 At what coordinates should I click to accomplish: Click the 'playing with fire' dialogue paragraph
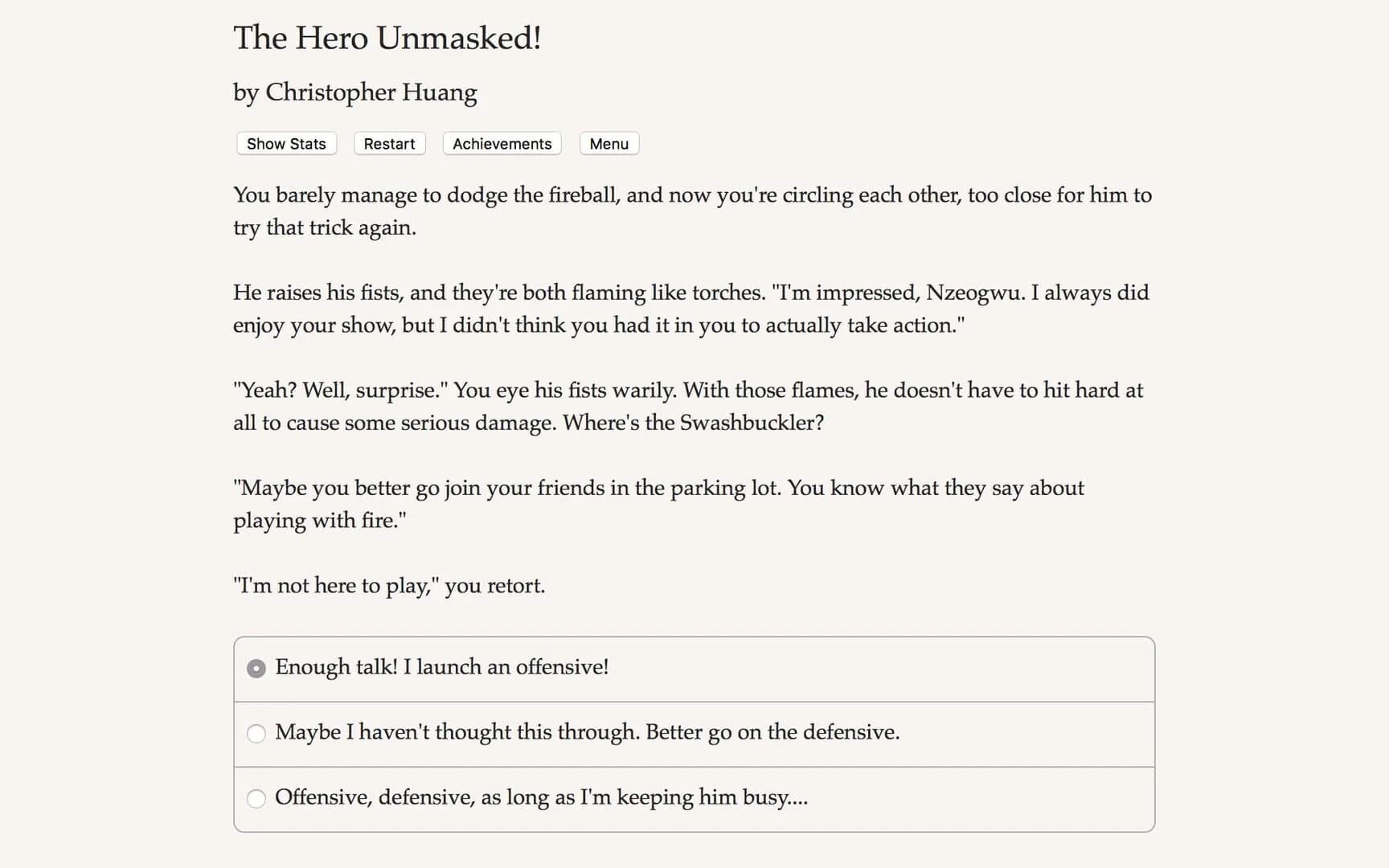coord(659,503)
